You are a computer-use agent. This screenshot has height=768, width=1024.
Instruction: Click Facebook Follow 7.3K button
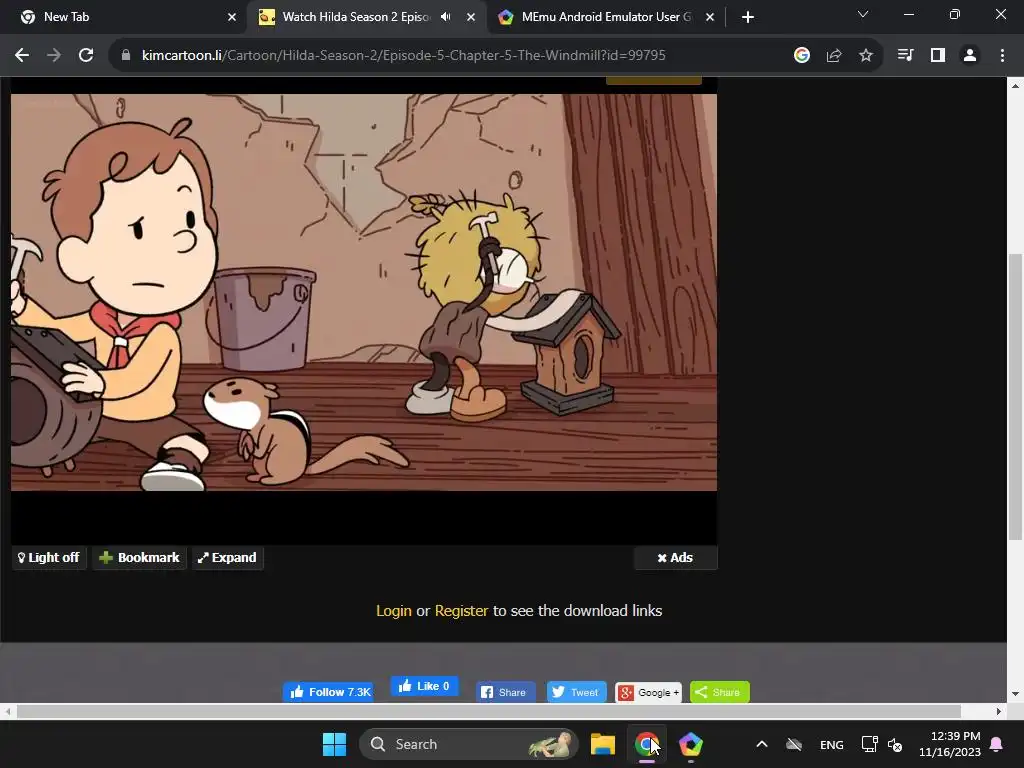(x=328, y=692)
